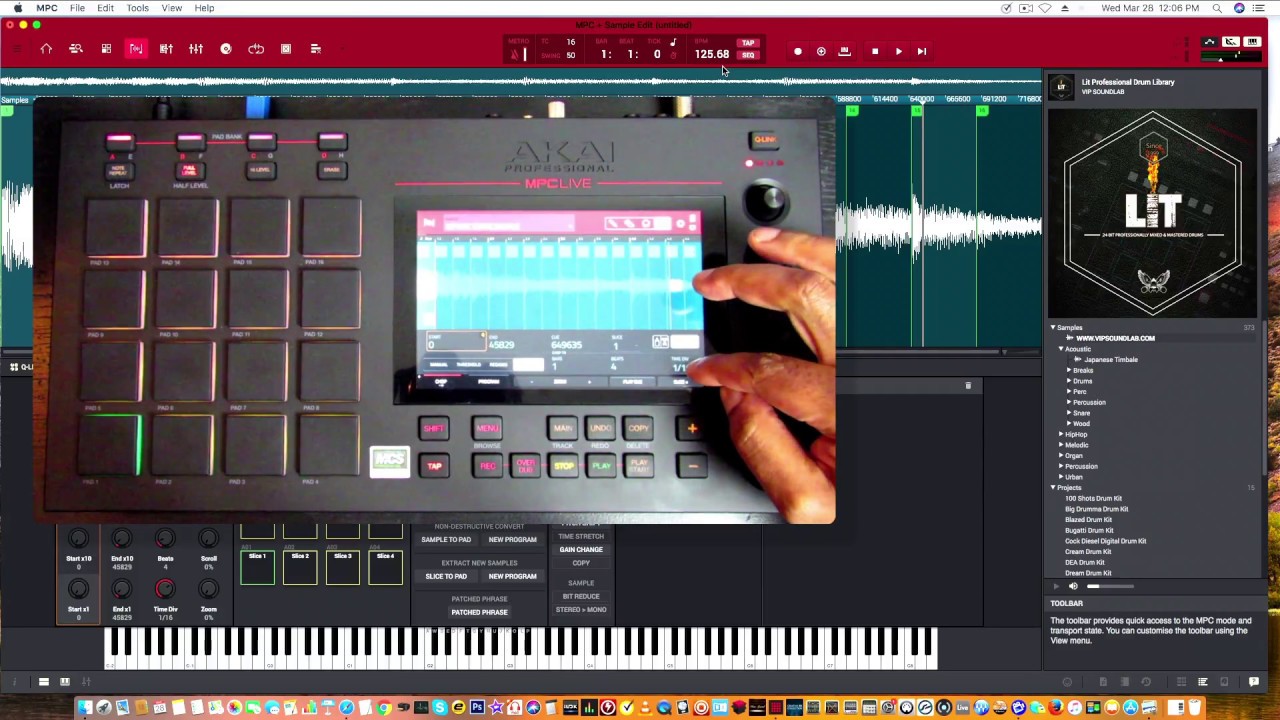The height and width of the screenshot is (720, 1280).
Task: Switch to the grid view icon
Action: (106, 49)
